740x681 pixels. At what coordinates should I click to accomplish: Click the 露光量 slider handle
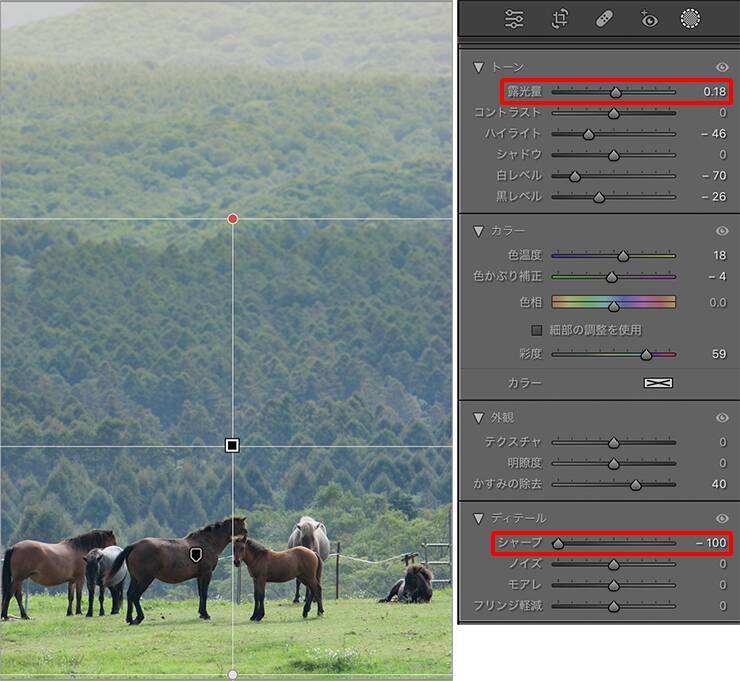[x=616, y=92]
